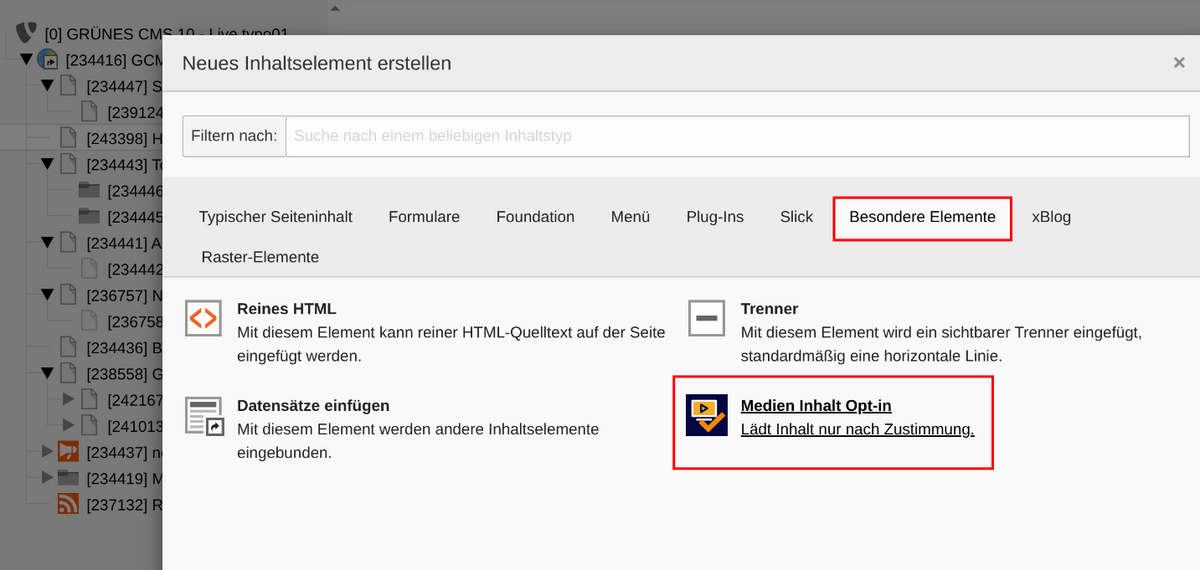Click the globe icon for page 234416
Image resolution: width=1200 pixels, height=570 pixels.
48,60
